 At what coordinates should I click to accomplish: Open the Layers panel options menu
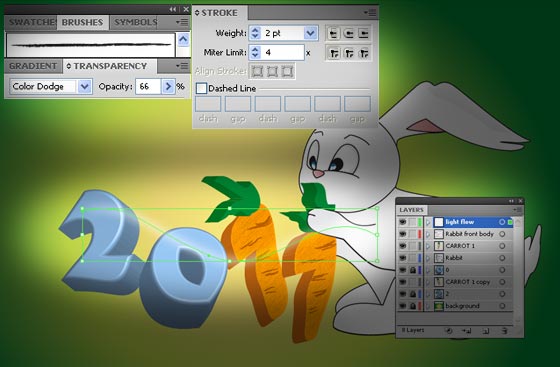(x=517, y=210)
